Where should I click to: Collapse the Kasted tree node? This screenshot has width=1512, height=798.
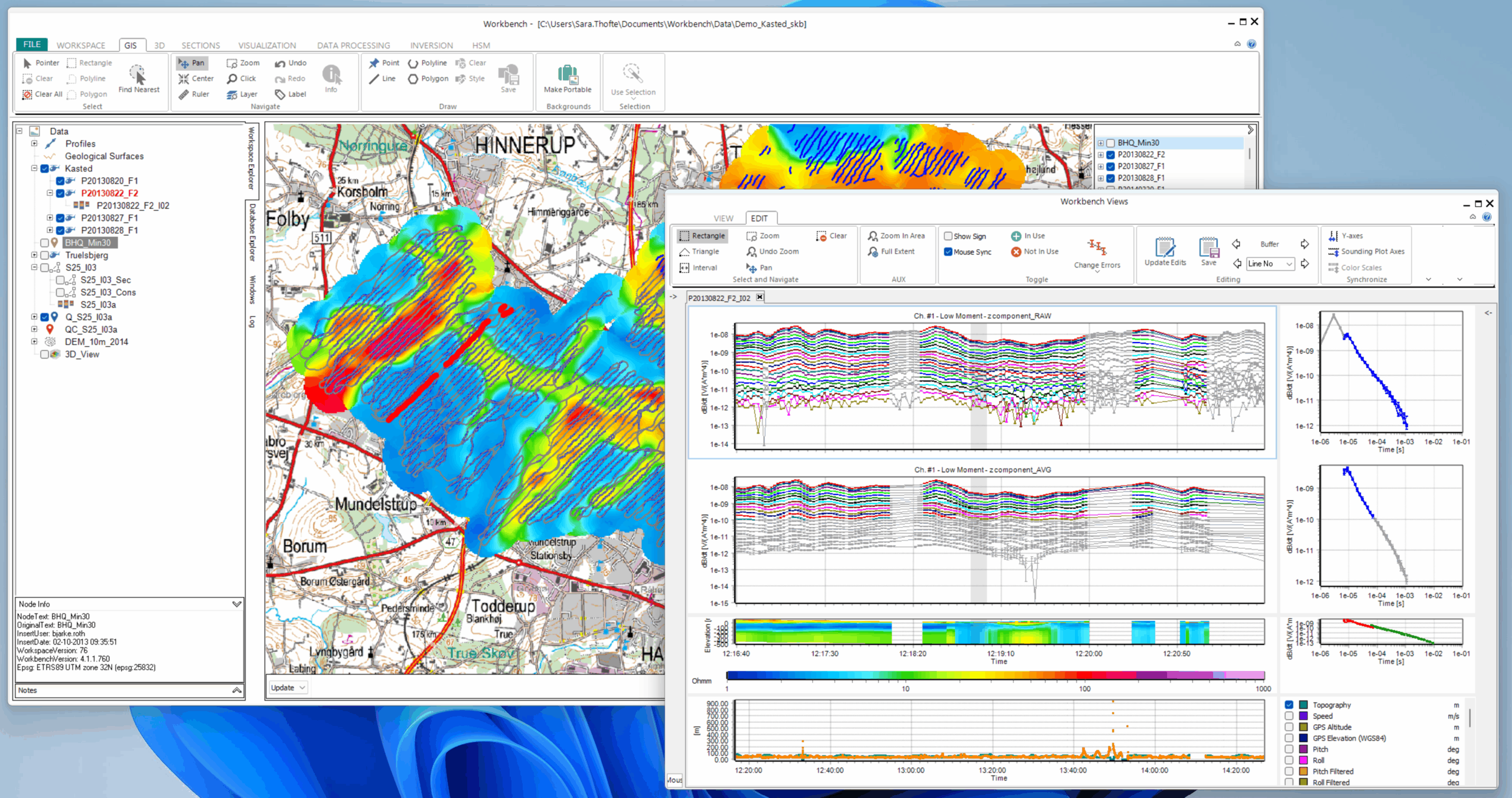click(34, 168)
